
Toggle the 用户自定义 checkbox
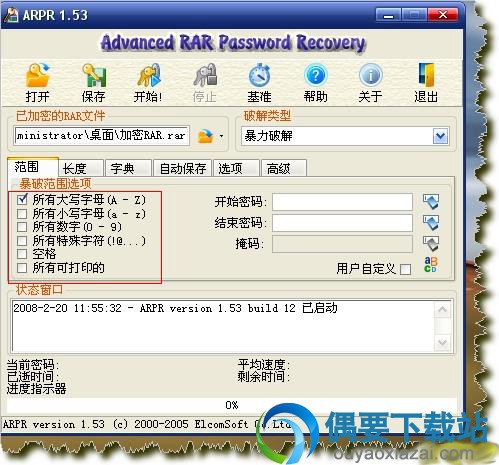point(405,269)
